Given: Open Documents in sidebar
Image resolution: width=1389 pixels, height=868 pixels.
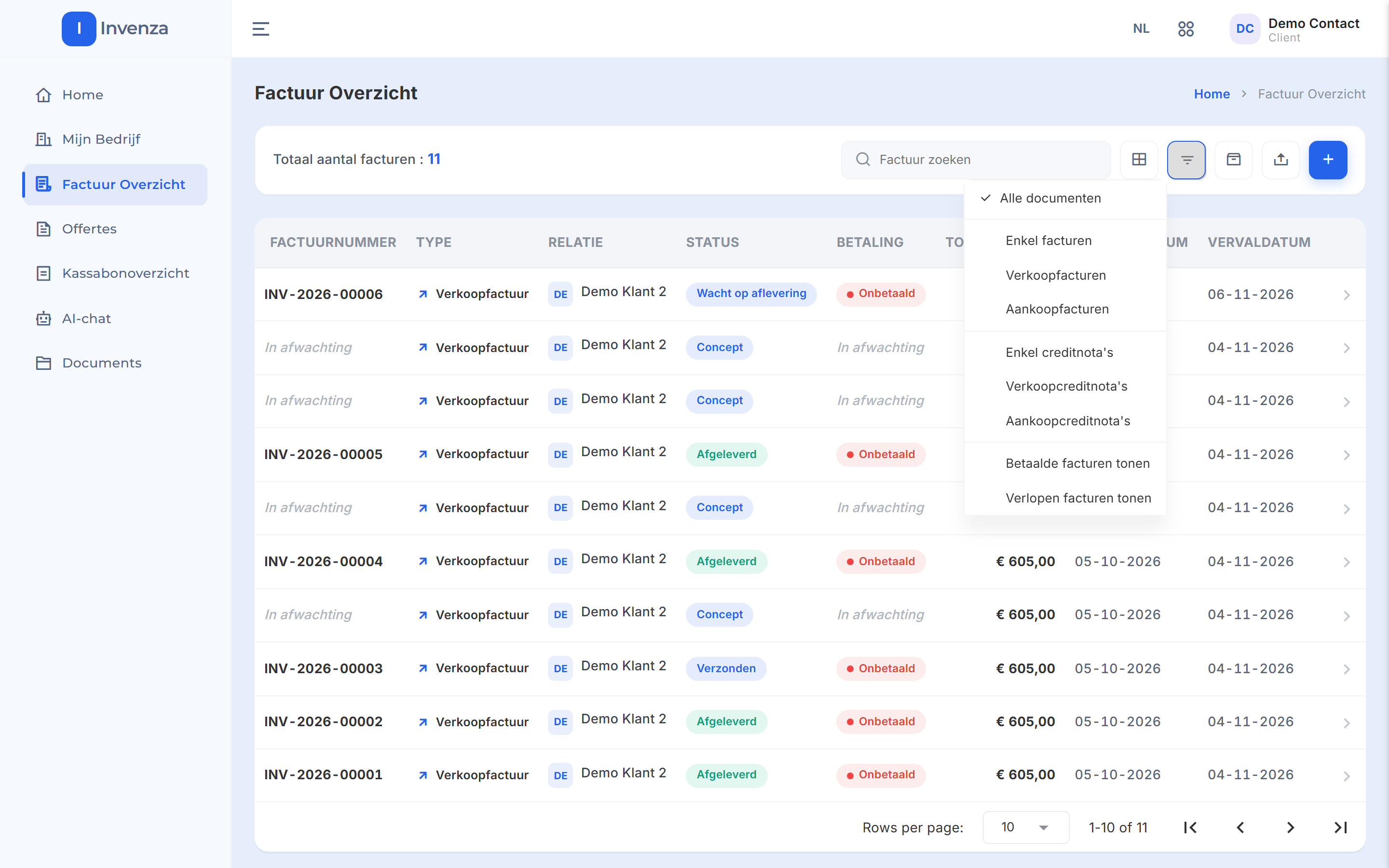Looking at the screenshot, I should pyautogui.click(x=115, y=363).
